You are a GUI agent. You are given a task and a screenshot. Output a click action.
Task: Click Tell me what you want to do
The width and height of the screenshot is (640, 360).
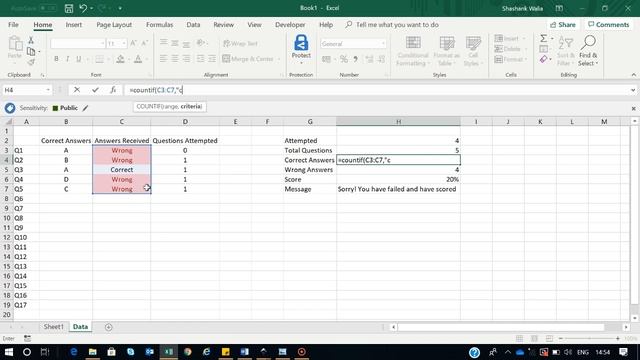coord(397,25)
